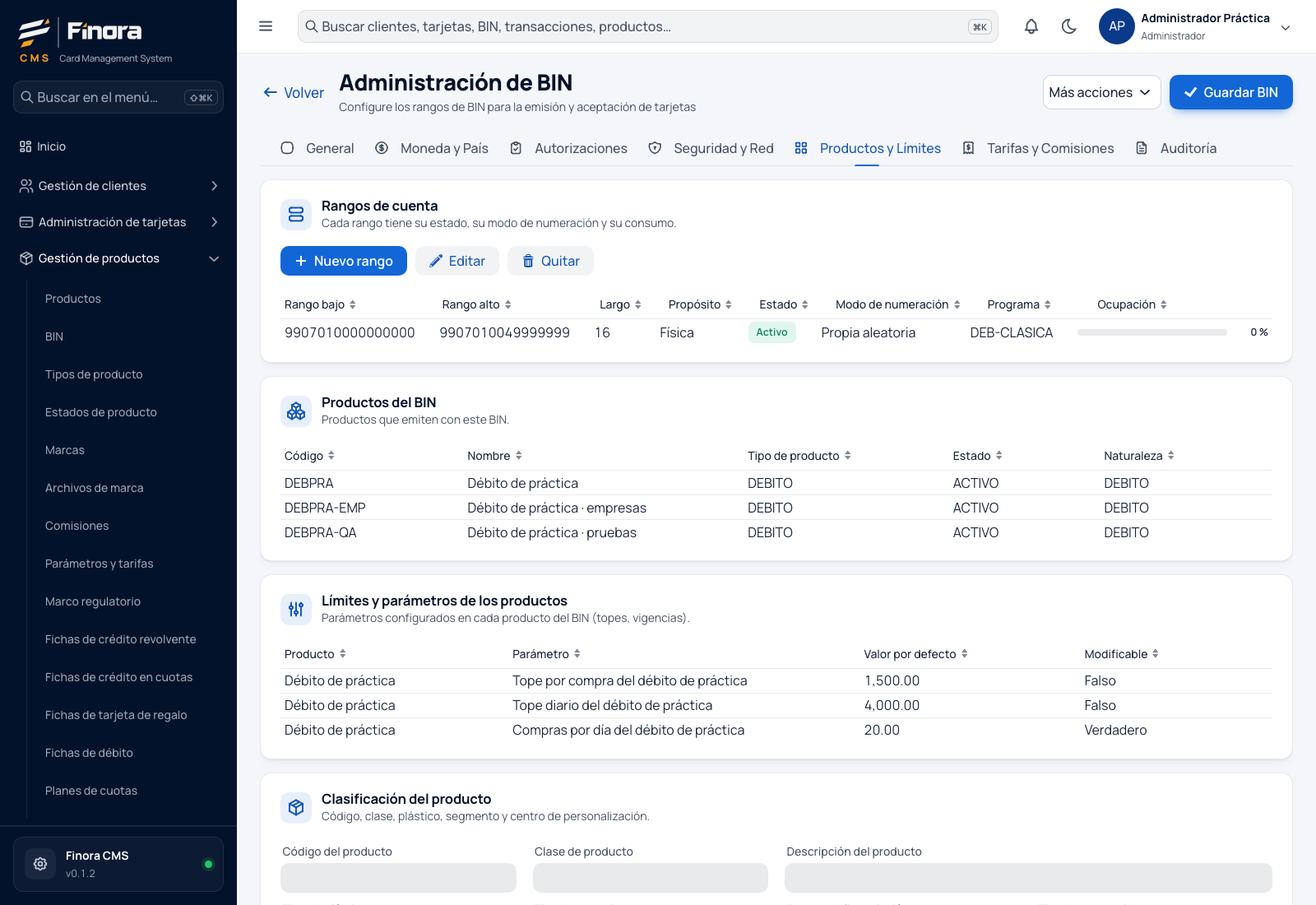This screenshot has width=1316, height=905.
Task: Sort by Modo de numeración column
Action: pos(898,304)
